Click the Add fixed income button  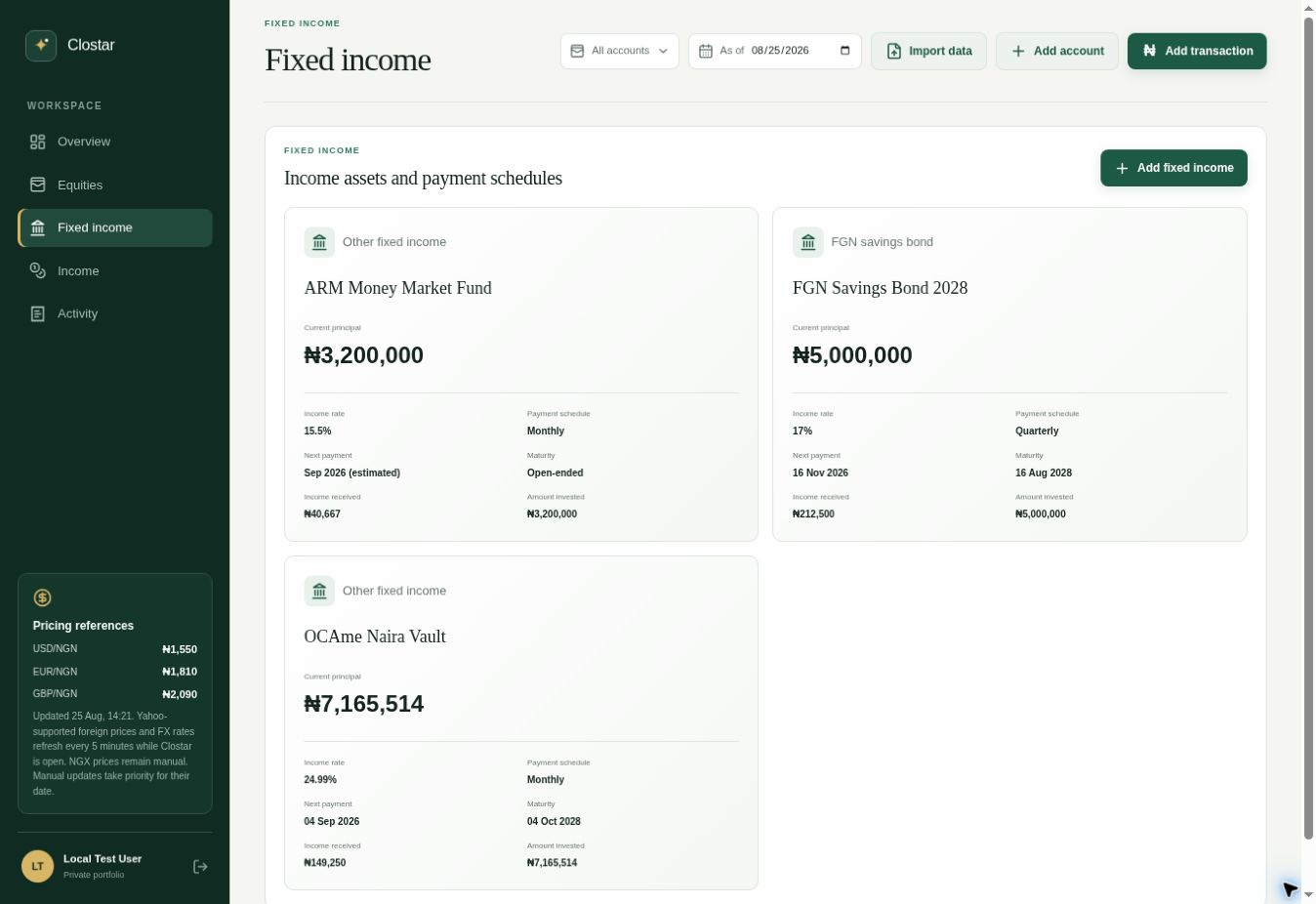tap(1173, 168)
